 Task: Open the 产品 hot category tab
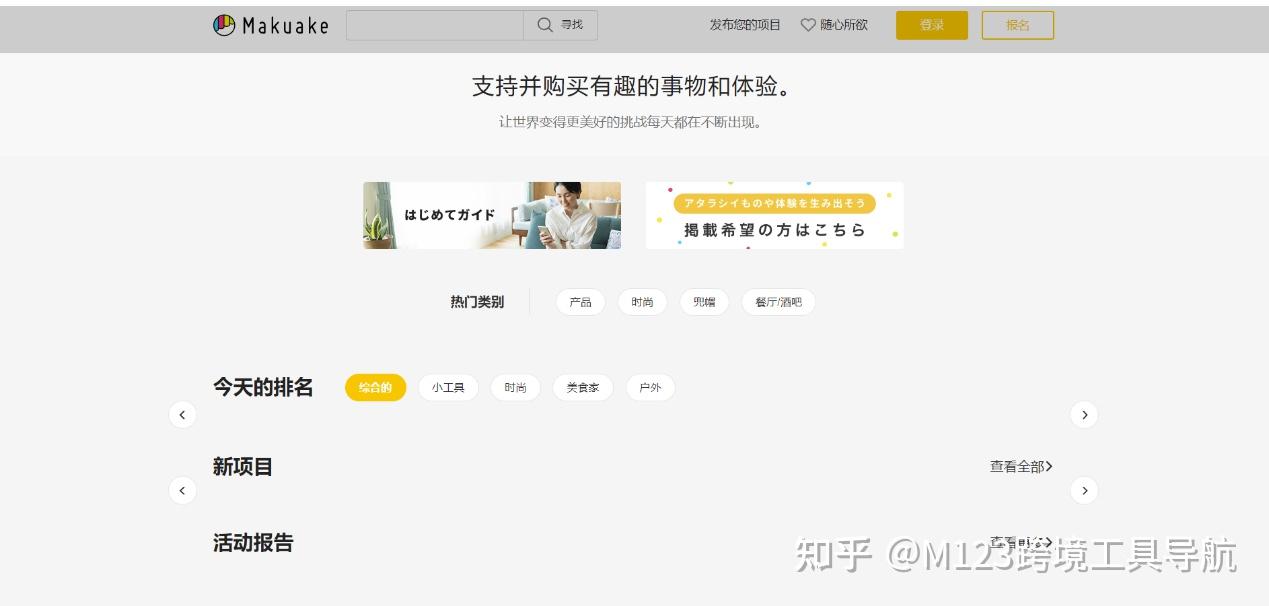point(580,301)
